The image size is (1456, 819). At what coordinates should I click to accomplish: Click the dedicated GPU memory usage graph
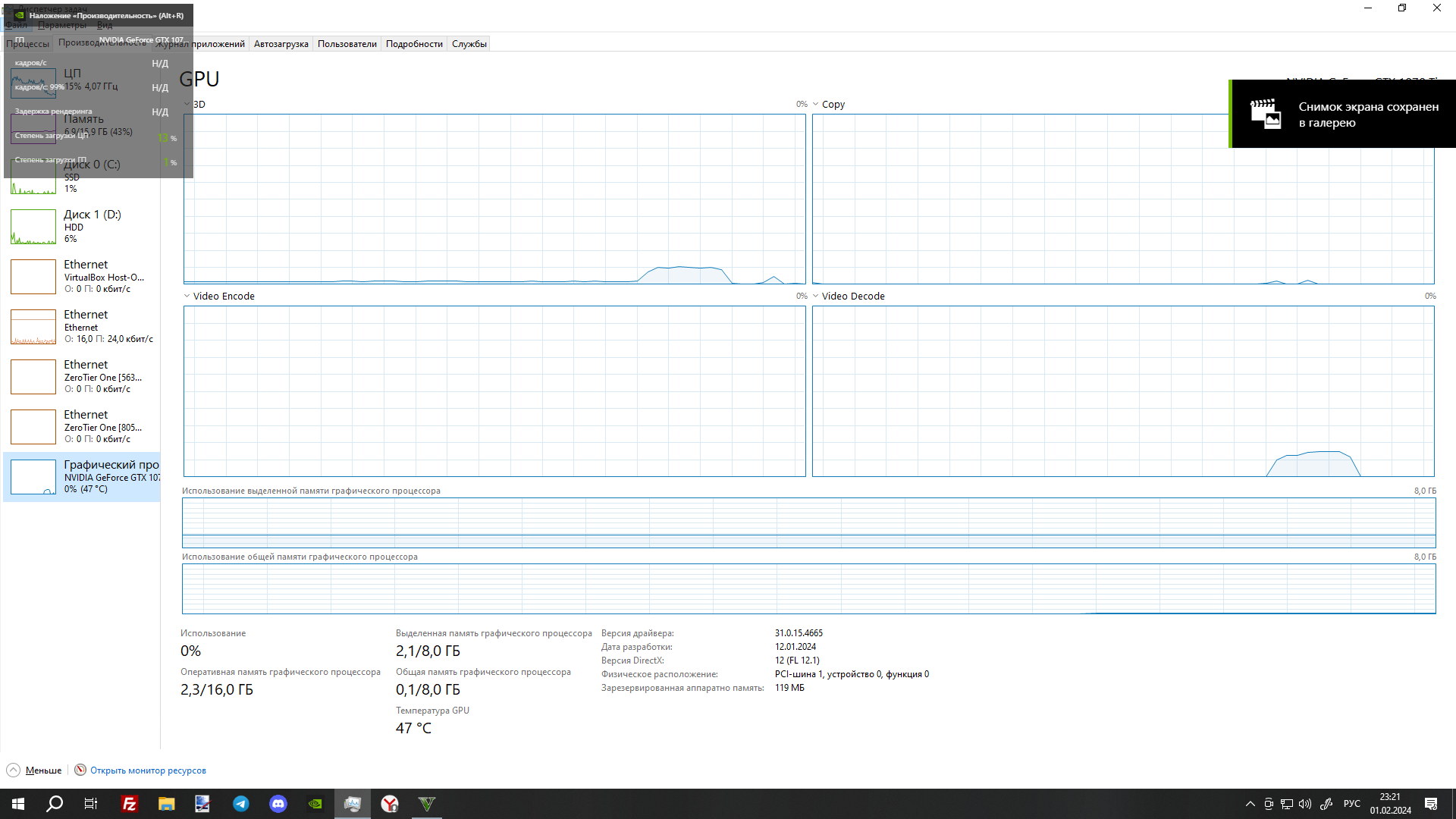click(x=808, y=522)
